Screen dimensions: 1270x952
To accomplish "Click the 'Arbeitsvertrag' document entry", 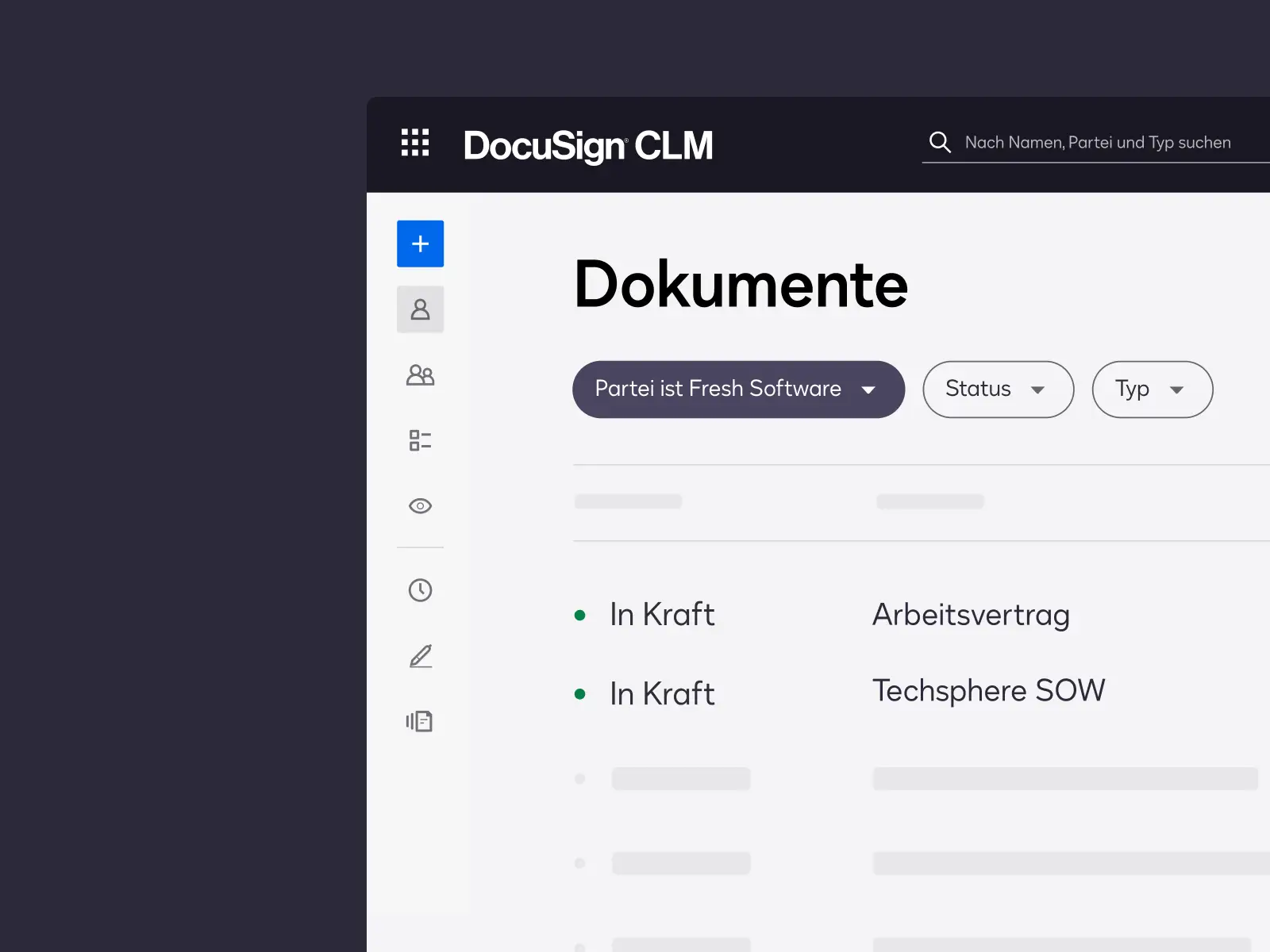I will [x=971, y=615].
